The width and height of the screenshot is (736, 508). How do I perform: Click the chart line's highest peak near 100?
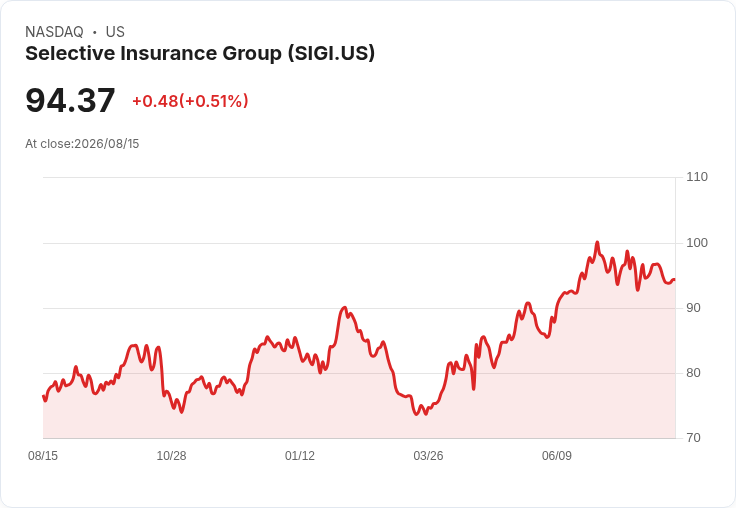tap(597, 242)
